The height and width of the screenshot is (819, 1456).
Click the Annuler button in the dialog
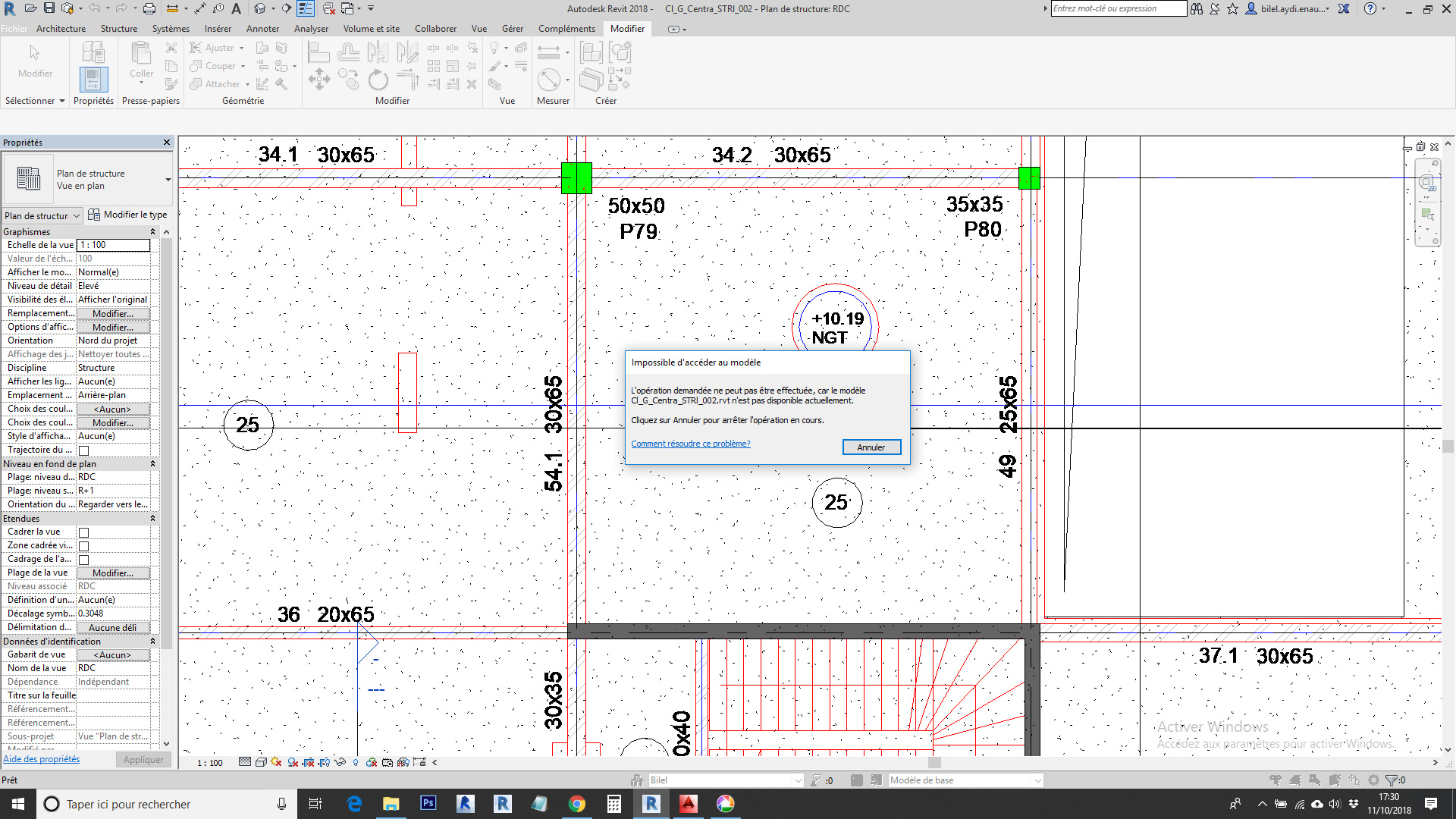click(871, 447)
